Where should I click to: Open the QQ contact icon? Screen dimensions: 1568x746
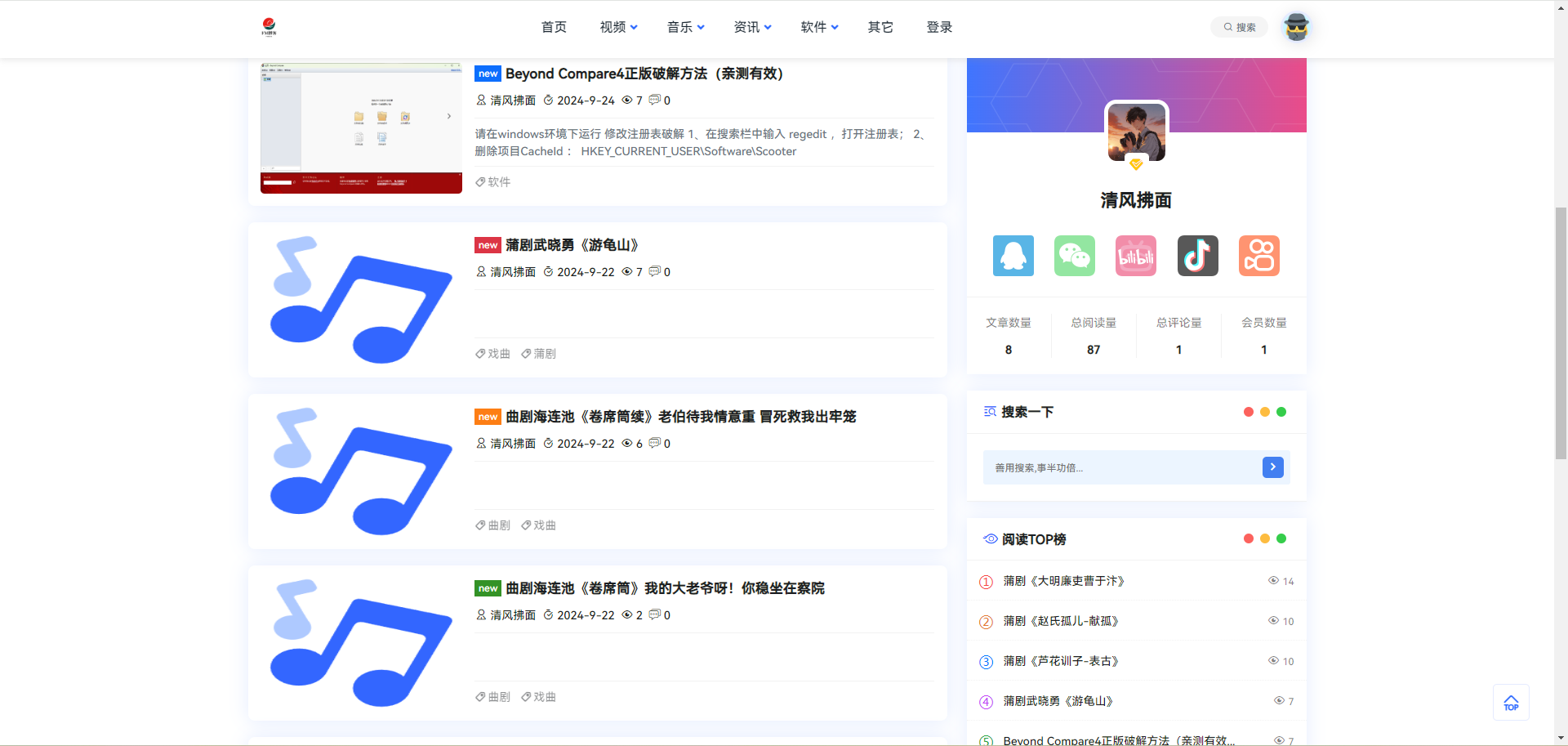tap(1013, 256)
